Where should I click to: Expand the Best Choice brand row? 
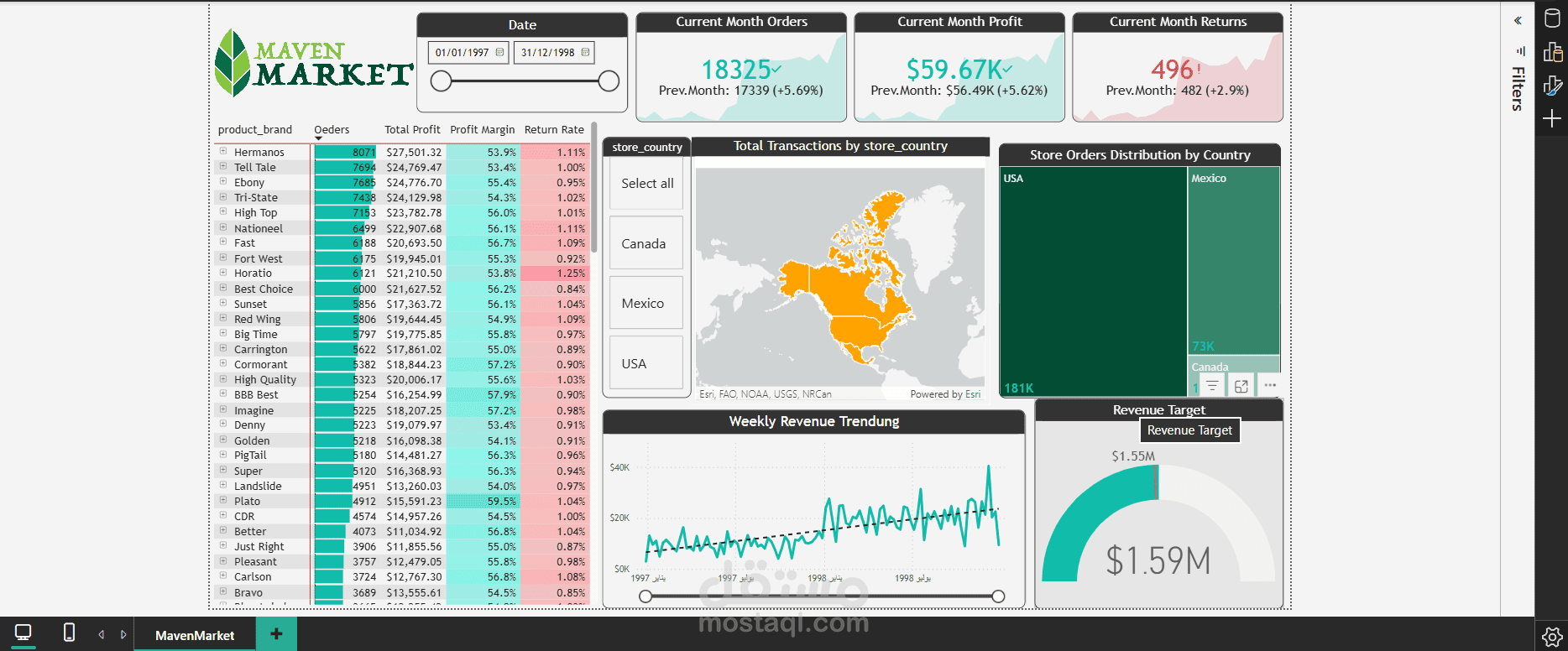click(x=223, y=288)
